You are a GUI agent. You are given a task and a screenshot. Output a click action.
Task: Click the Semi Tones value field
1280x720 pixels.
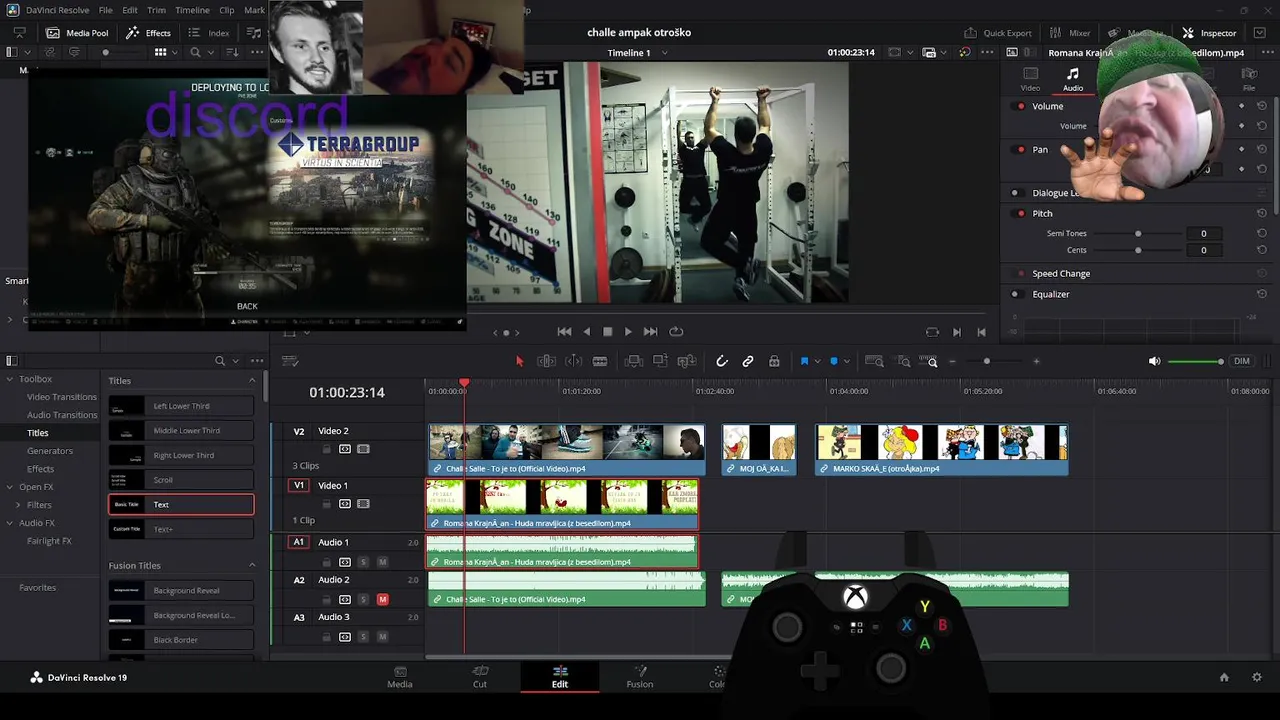click(x=1203, y=234)
